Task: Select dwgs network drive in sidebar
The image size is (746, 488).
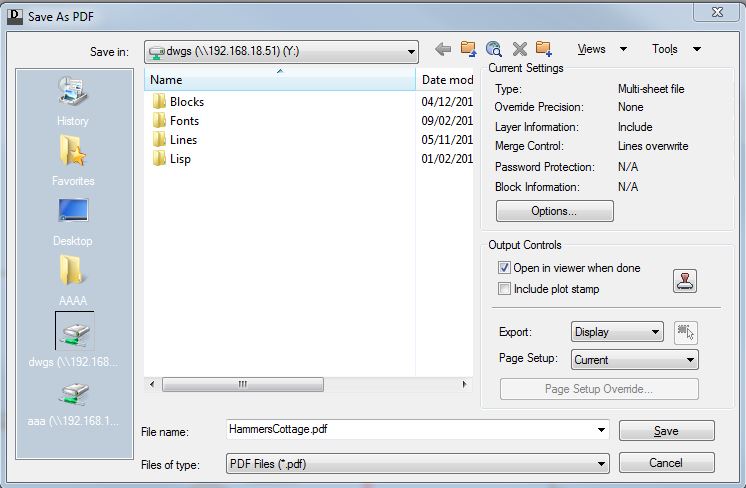Action: pyautogui.click(x=74, y=340)
